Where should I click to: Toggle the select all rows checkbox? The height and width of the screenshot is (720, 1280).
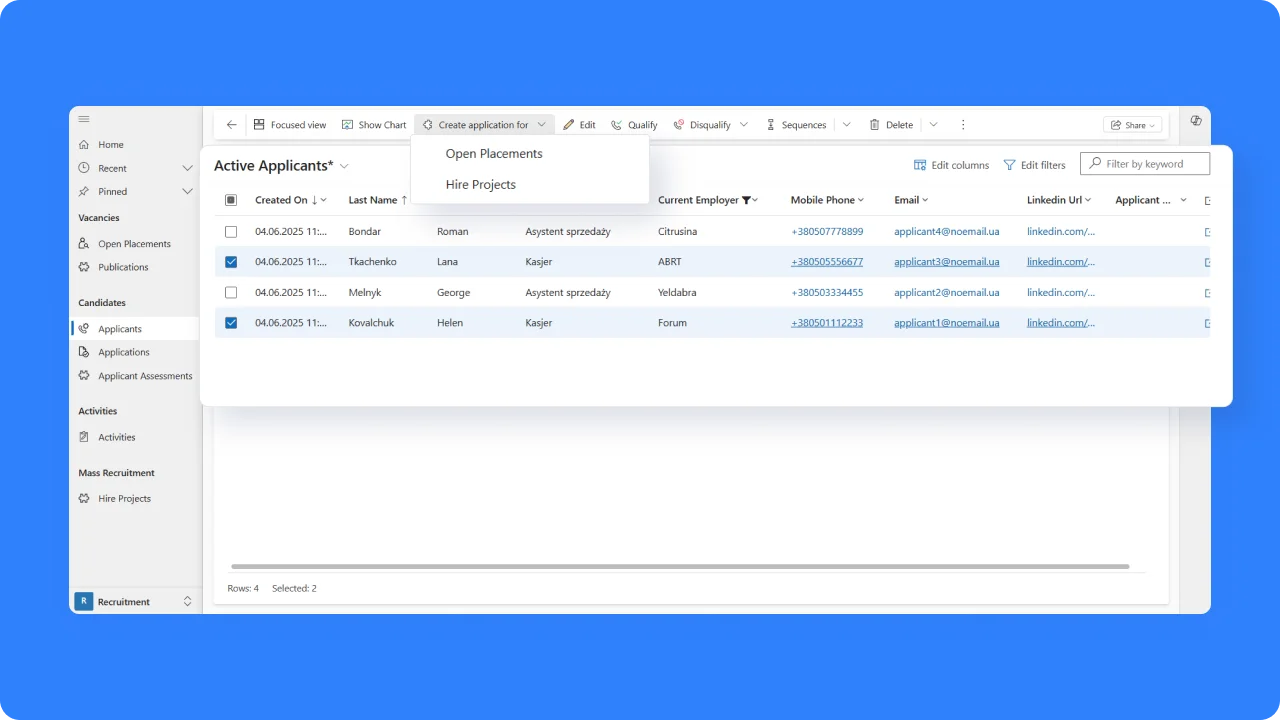[x=231, y=200]
